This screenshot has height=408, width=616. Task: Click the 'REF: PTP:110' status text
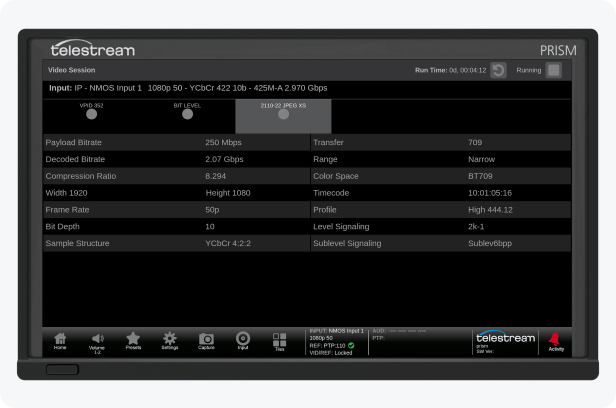tap(327, 346)
